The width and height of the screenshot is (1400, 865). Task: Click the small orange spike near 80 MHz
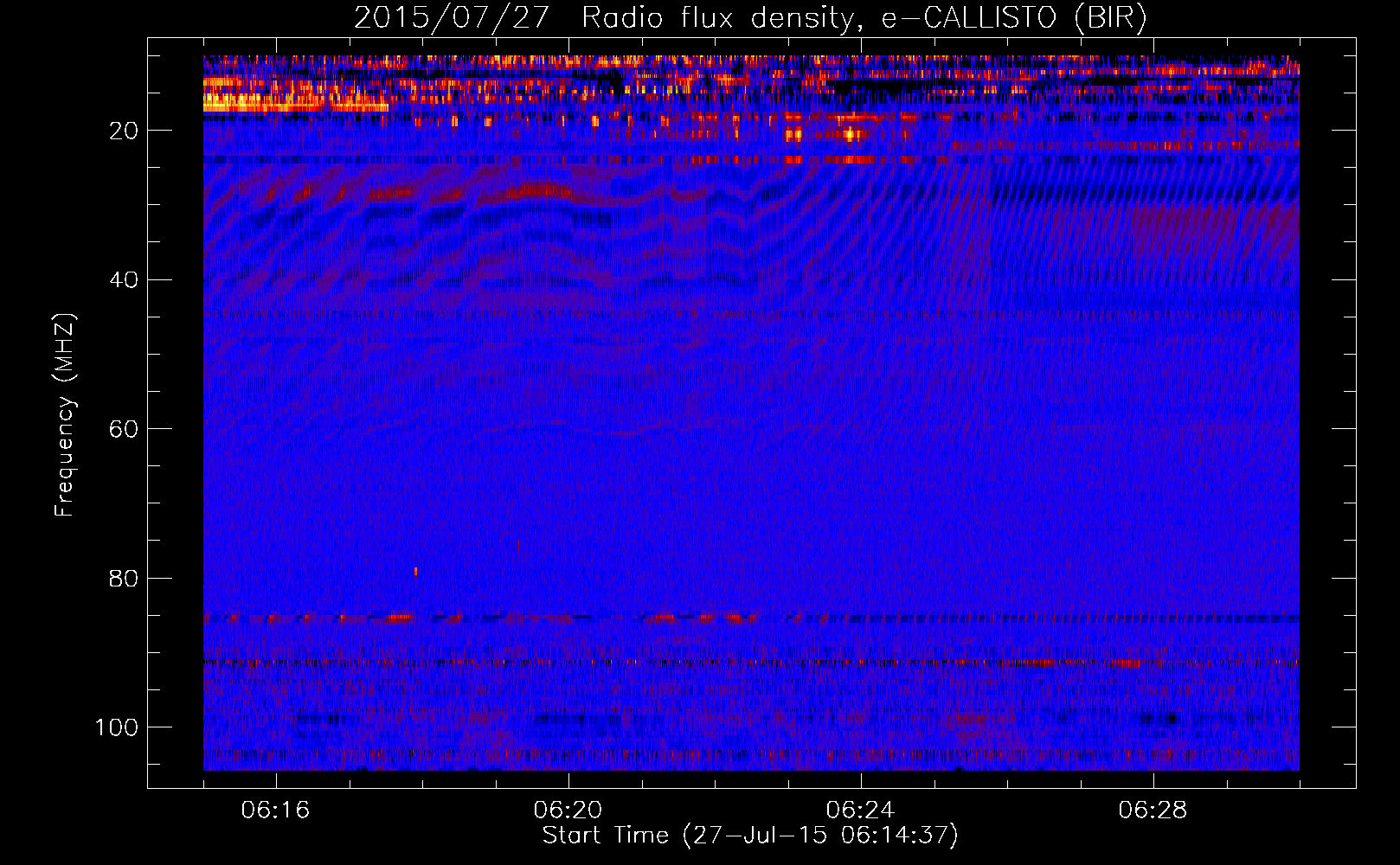point(416,571)
